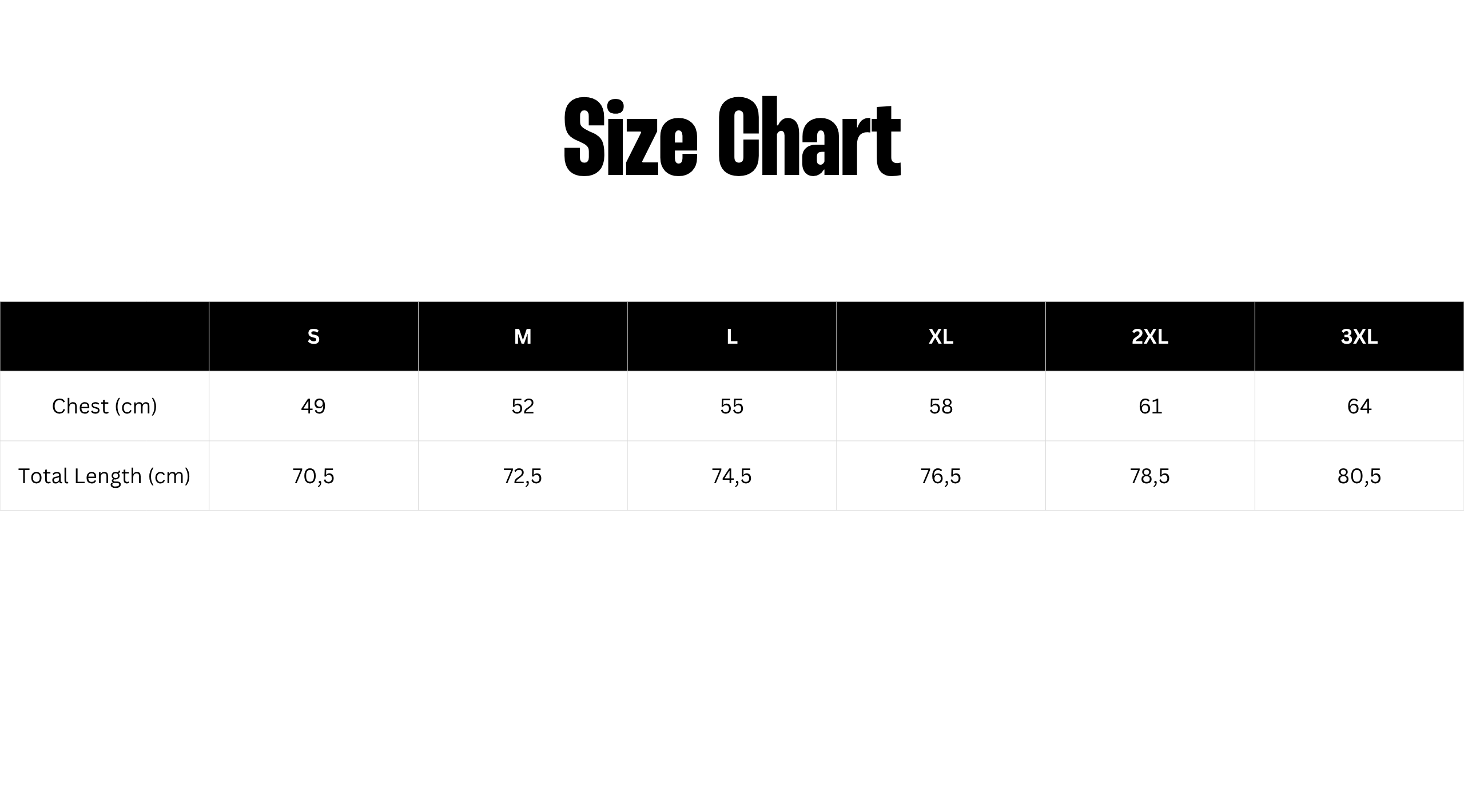Click the total length value 72,5
This screenshot has height=812, width=1464.
[x=523, y=476]
